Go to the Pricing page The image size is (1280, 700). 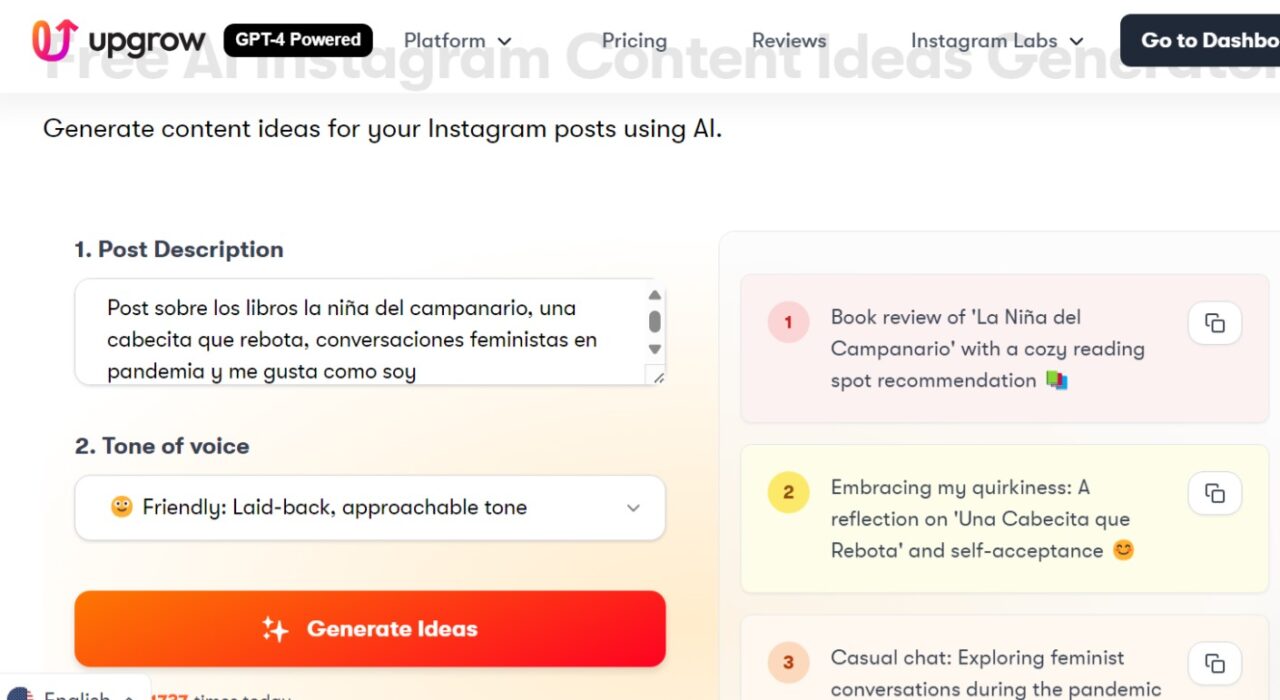634,41
